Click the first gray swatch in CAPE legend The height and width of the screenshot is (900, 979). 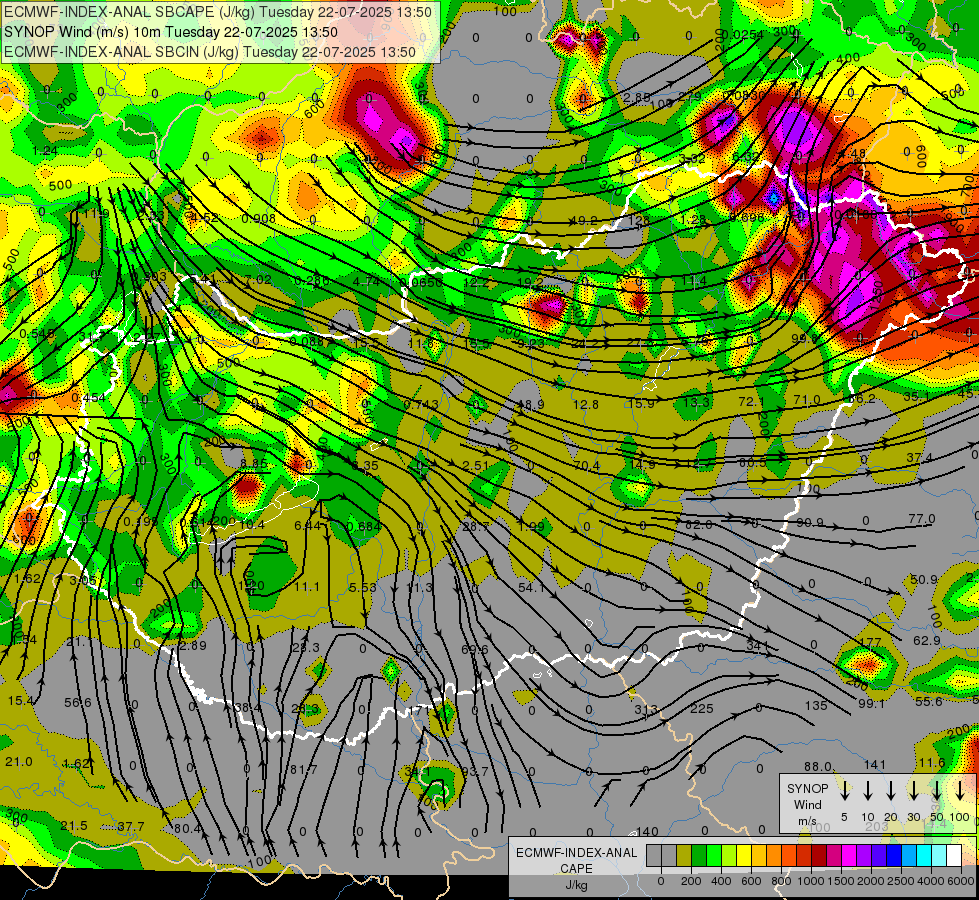point(654,856)
